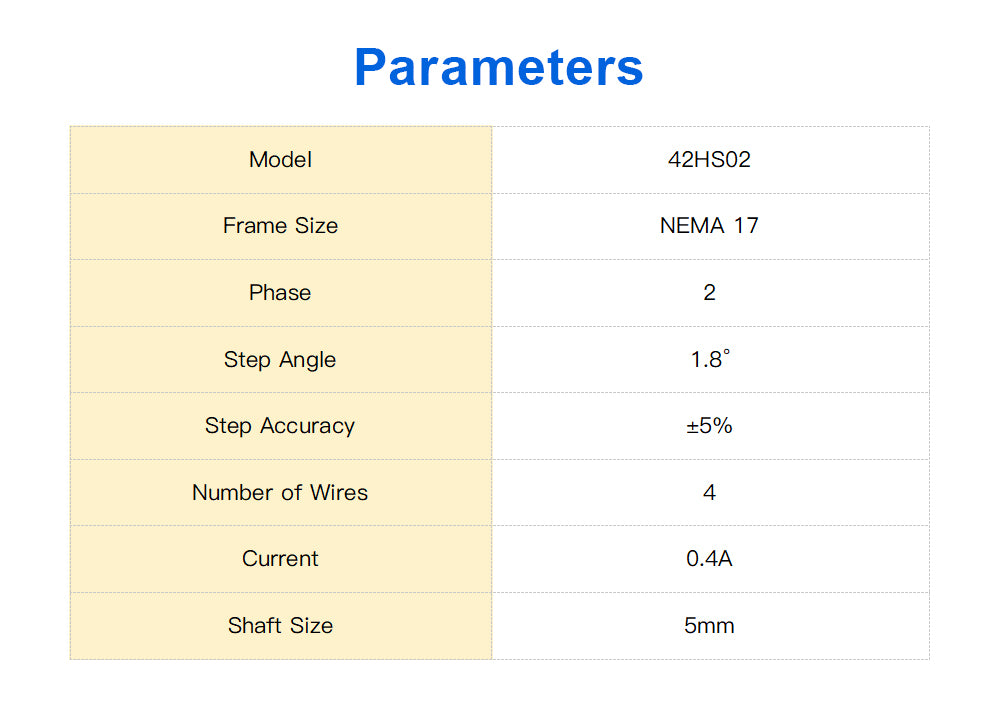The image size is (1000, 711).
Task: Click the word Wires in the table
Action: coord(340,493)
